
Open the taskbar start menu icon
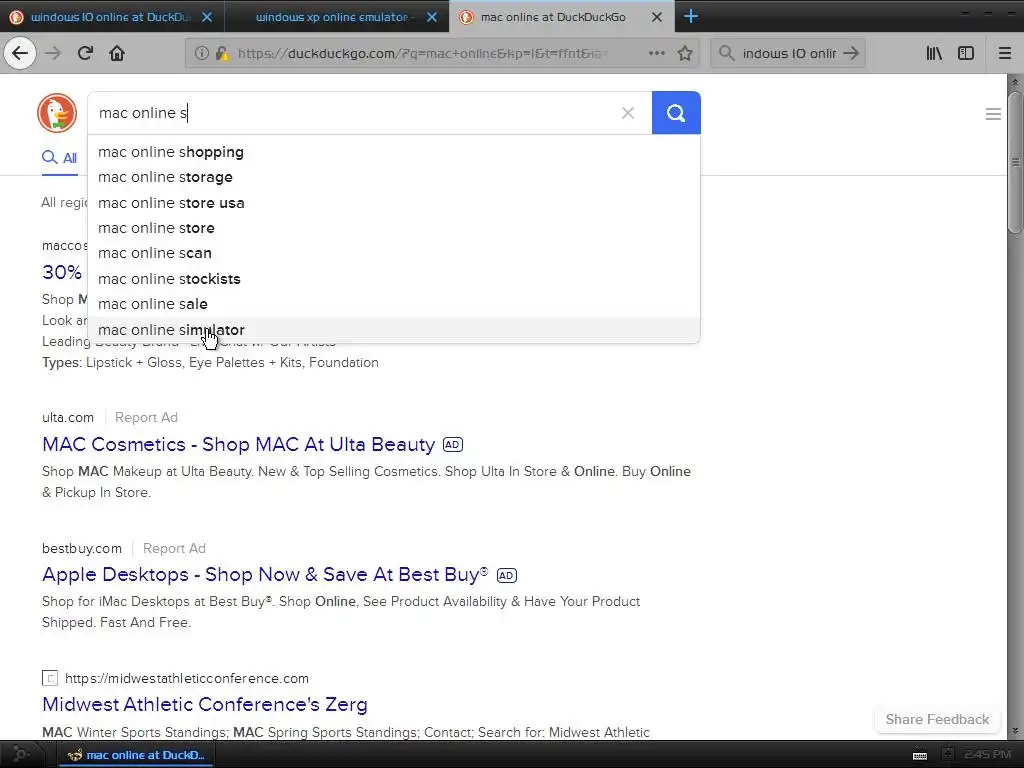click(20, 755)
